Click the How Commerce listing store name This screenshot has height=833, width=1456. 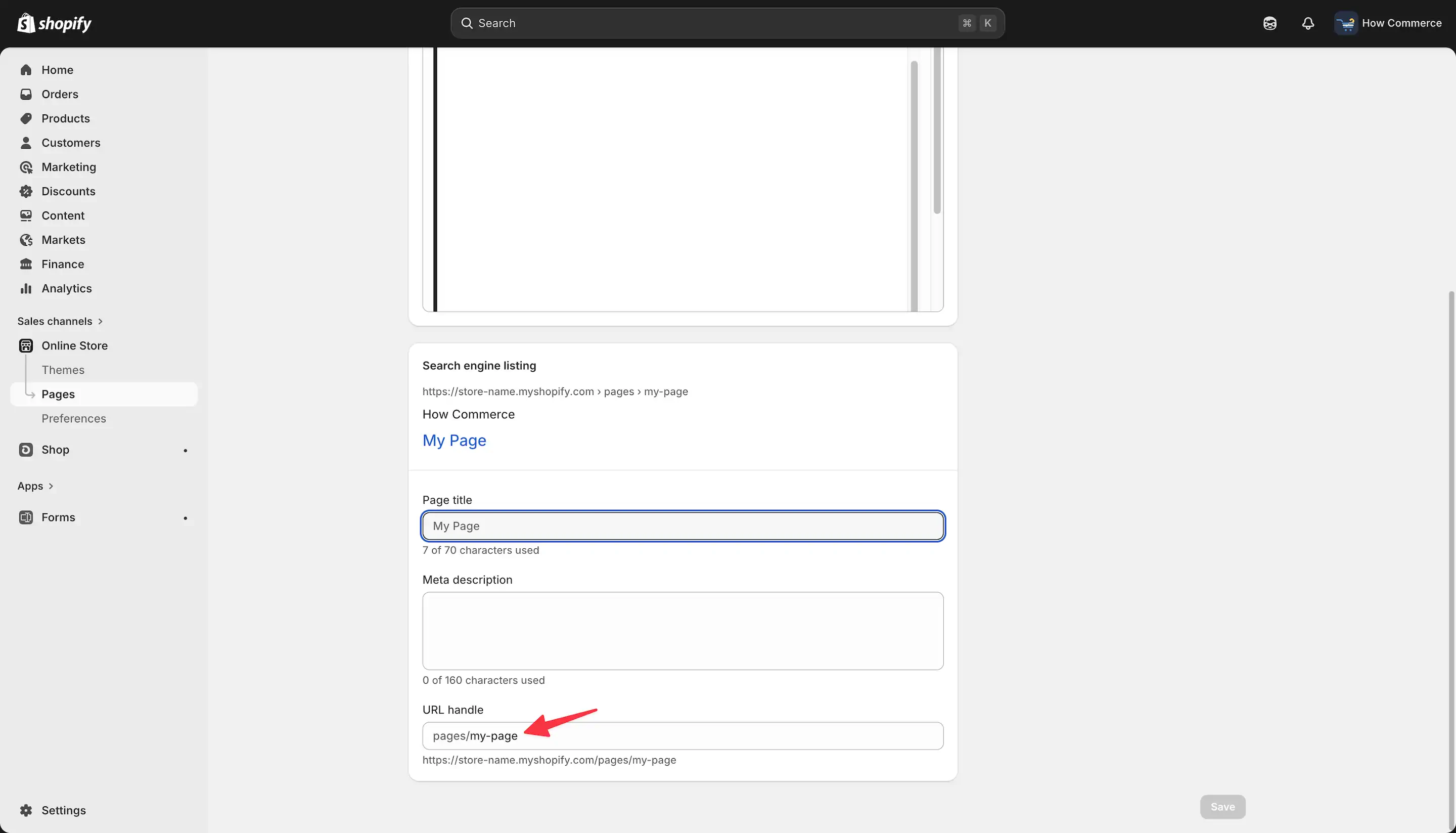[x=468, y=414]
